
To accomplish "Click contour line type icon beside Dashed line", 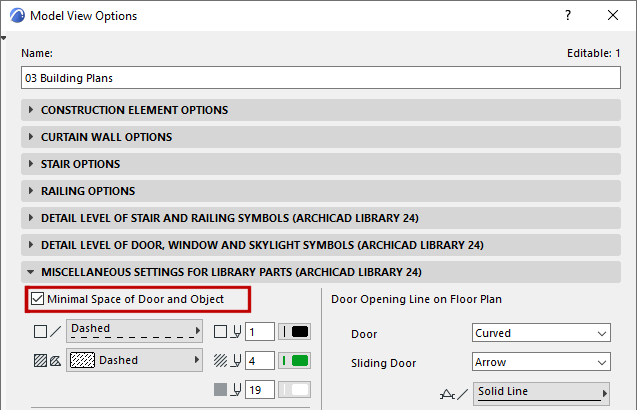I will (x=47, y=332).
